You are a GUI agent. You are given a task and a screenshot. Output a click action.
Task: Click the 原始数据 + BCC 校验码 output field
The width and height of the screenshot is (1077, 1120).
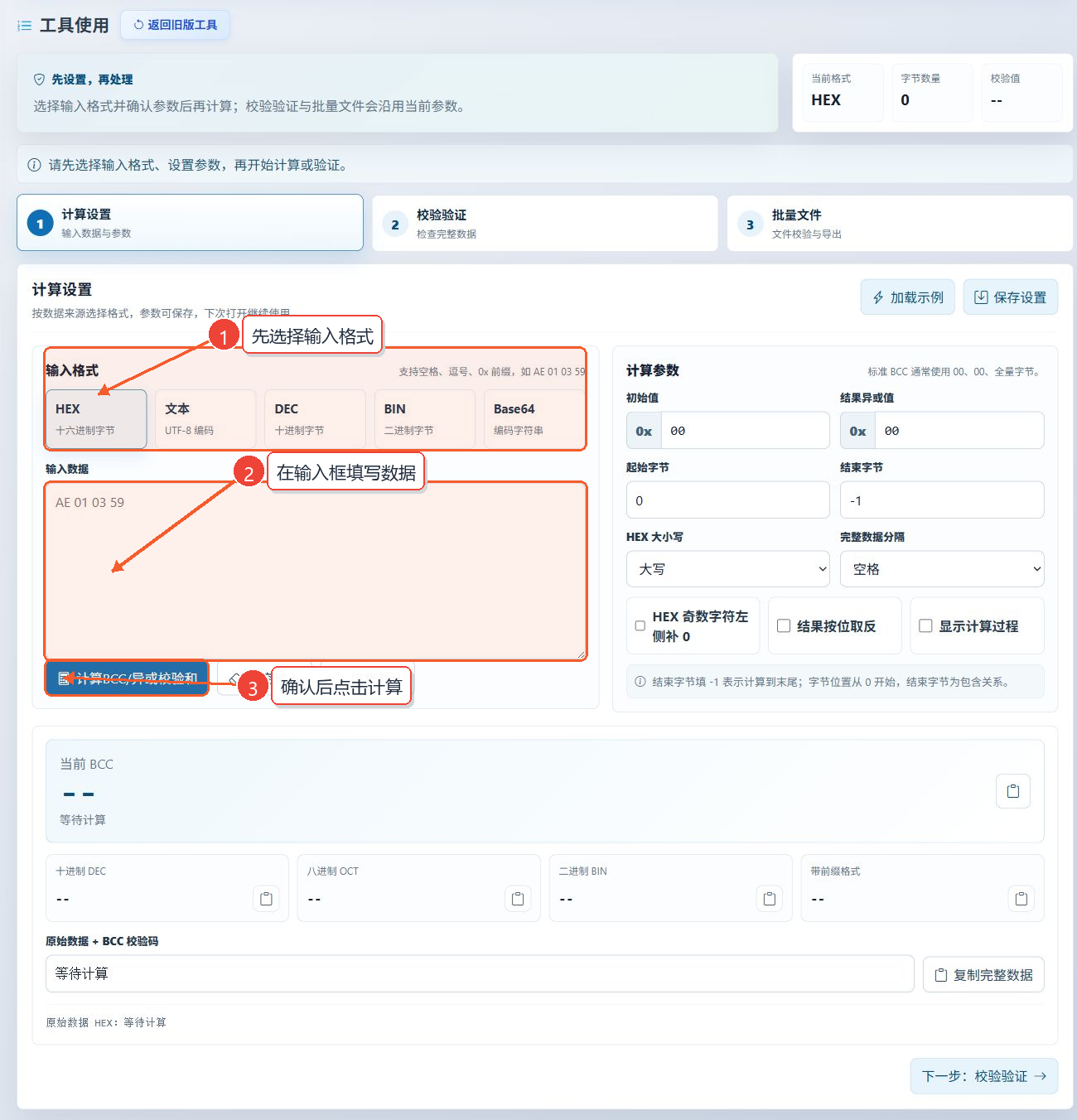click(480, 973)
